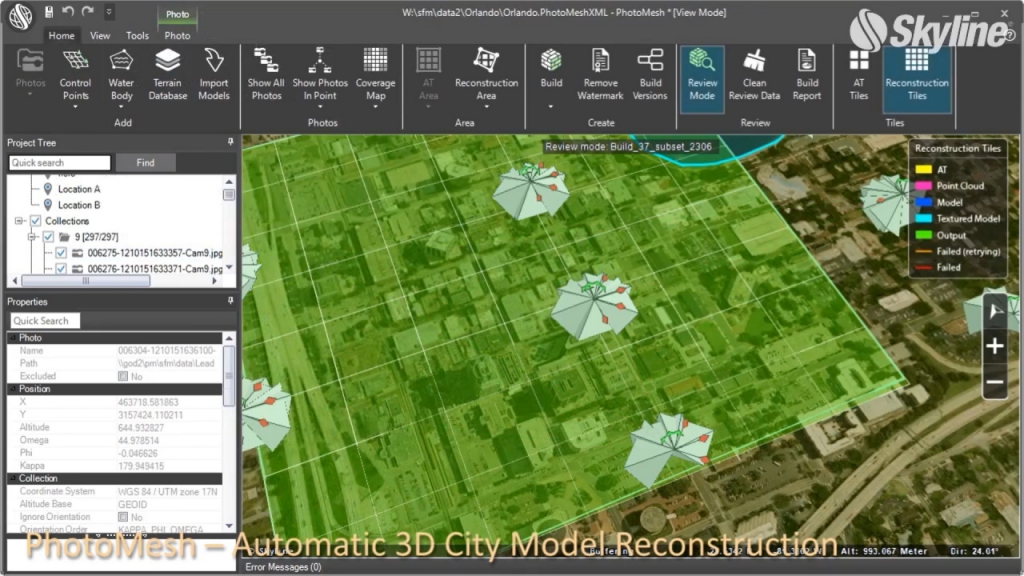Image resolution: width=1024 pixels, height=576 pixels.
Task: Click Remove Watermark
Action: coord(600,73)
